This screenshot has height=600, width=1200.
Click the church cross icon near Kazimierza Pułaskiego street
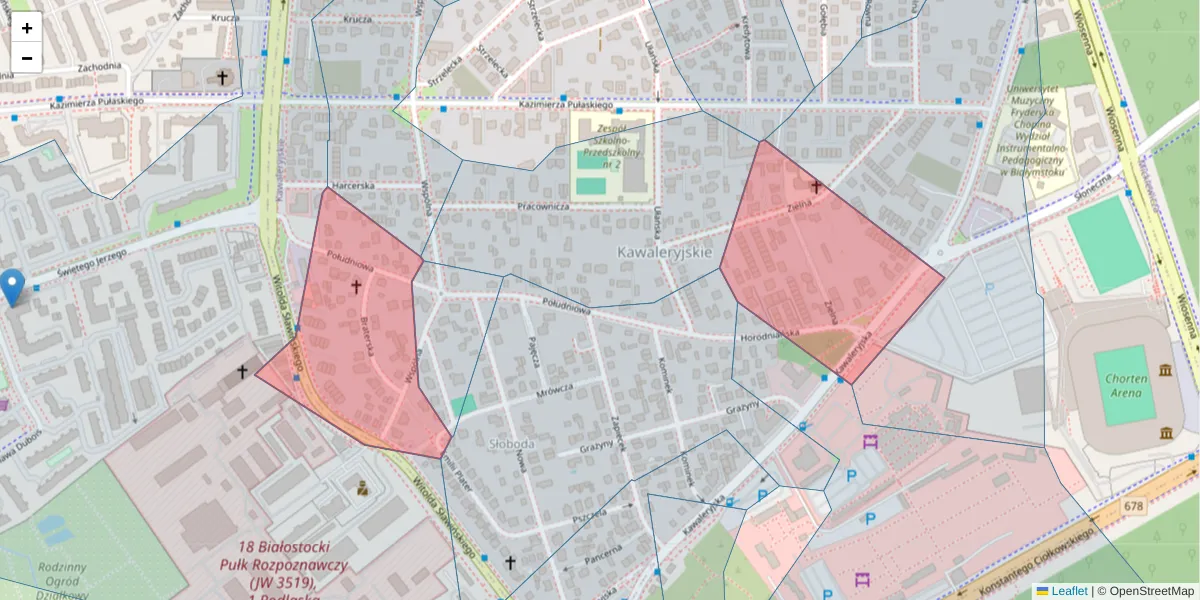point(221,76)
